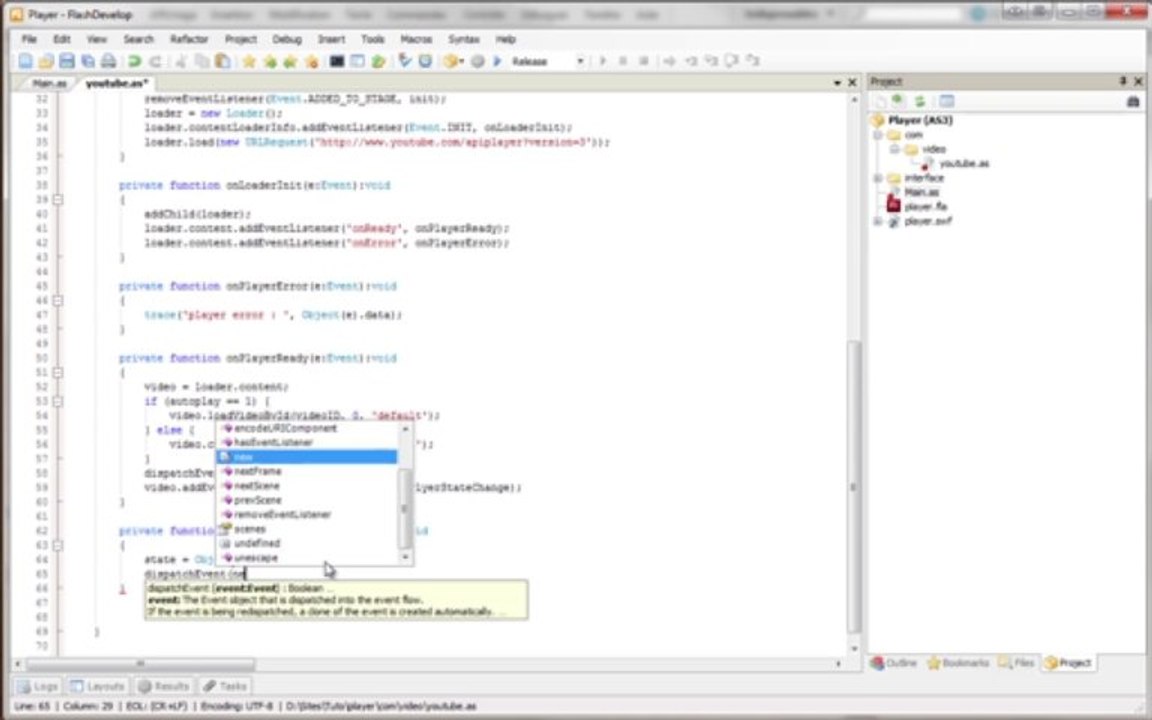Click the Open file folder icon
The image size is (1152, 720).
point(46,61)
